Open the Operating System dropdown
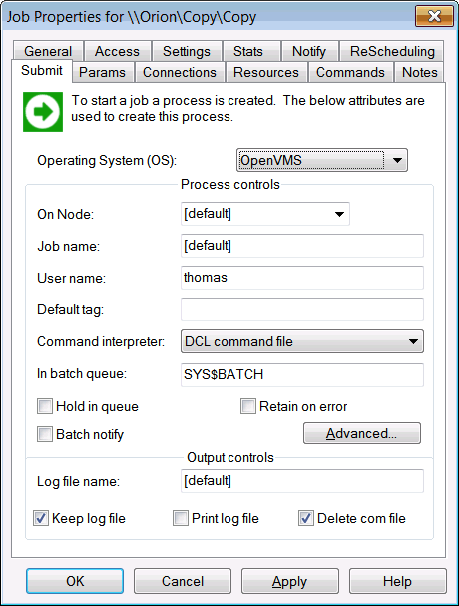The image size is (459, 606). coord(321,160)
